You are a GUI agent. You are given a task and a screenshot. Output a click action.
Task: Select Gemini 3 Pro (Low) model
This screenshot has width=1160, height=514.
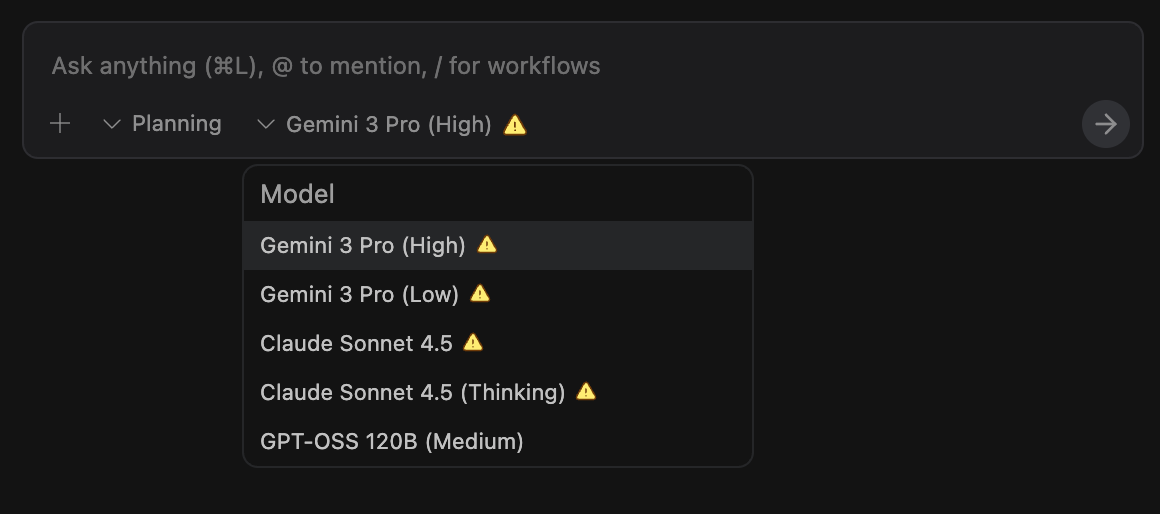pos(359,294)
